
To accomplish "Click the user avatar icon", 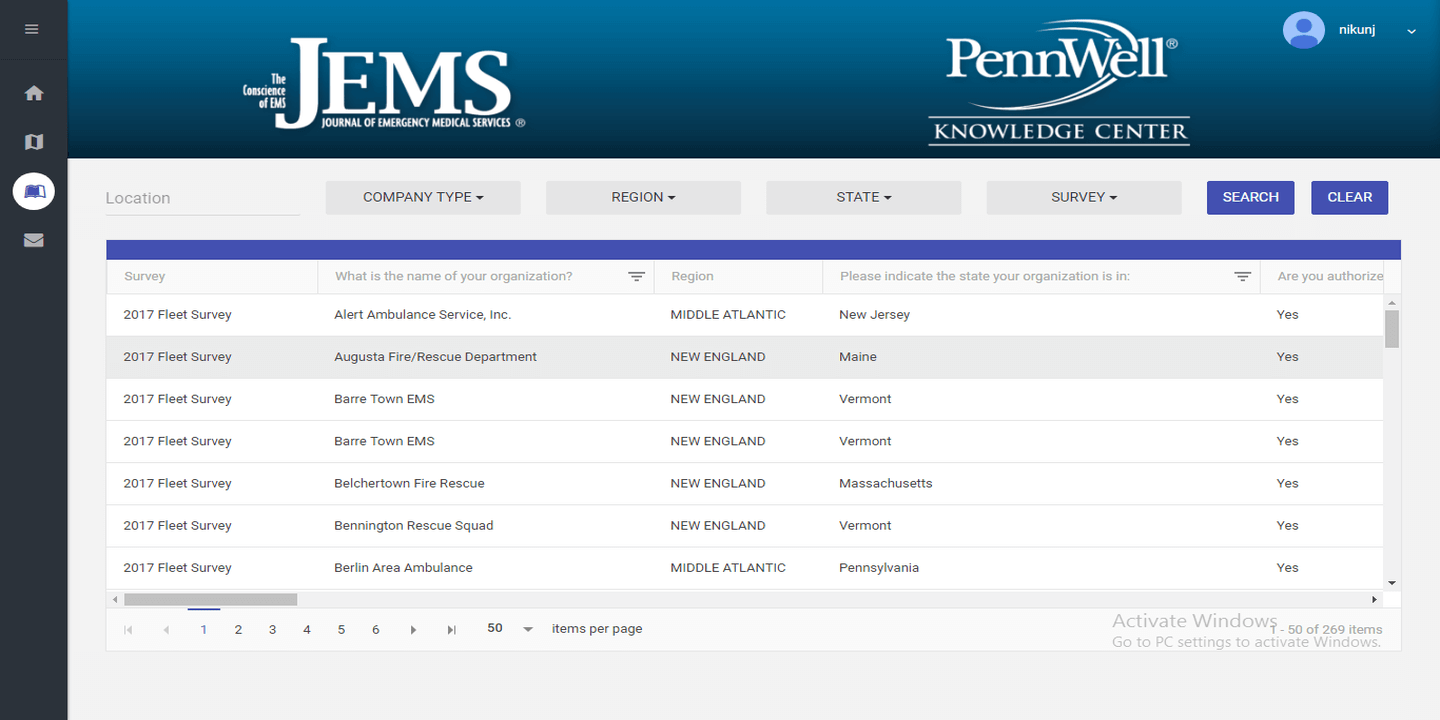I will click(x=1303, y=30).
